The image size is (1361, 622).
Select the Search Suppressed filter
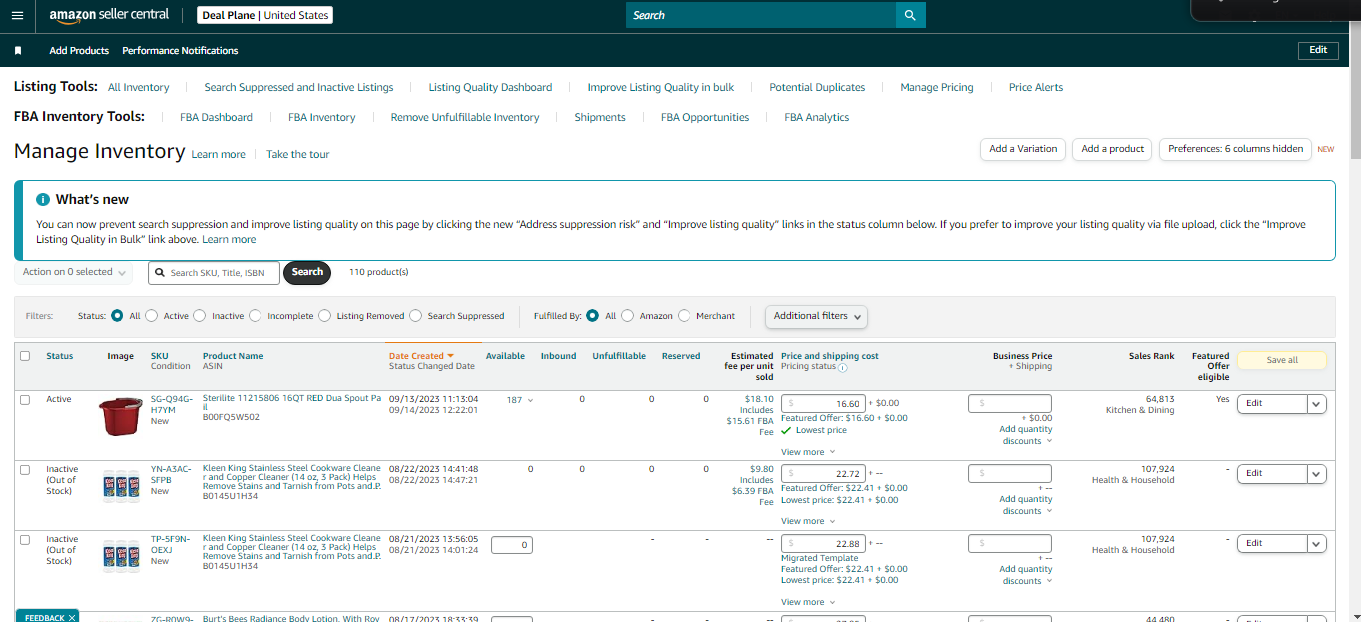pos(416,316)
